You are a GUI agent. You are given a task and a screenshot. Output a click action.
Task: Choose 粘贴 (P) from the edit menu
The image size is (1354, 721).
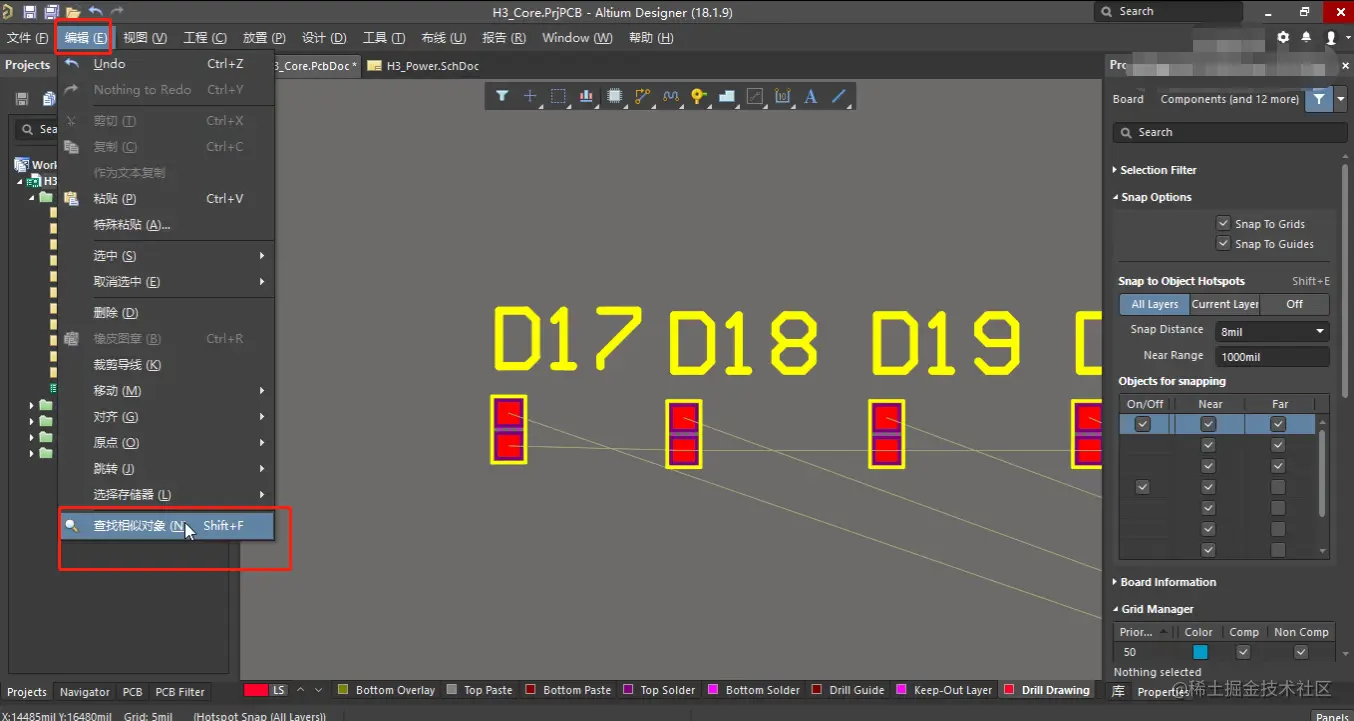(x=166, y=199)
